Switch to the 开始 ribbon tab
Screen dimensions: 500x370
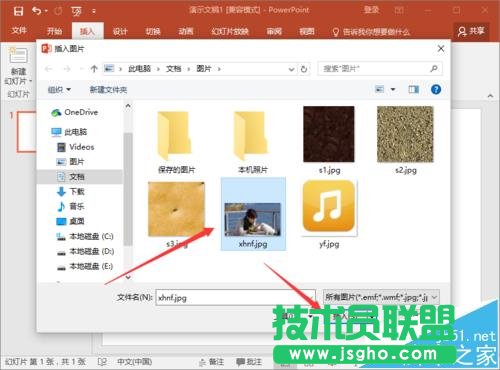pos(54,31)
